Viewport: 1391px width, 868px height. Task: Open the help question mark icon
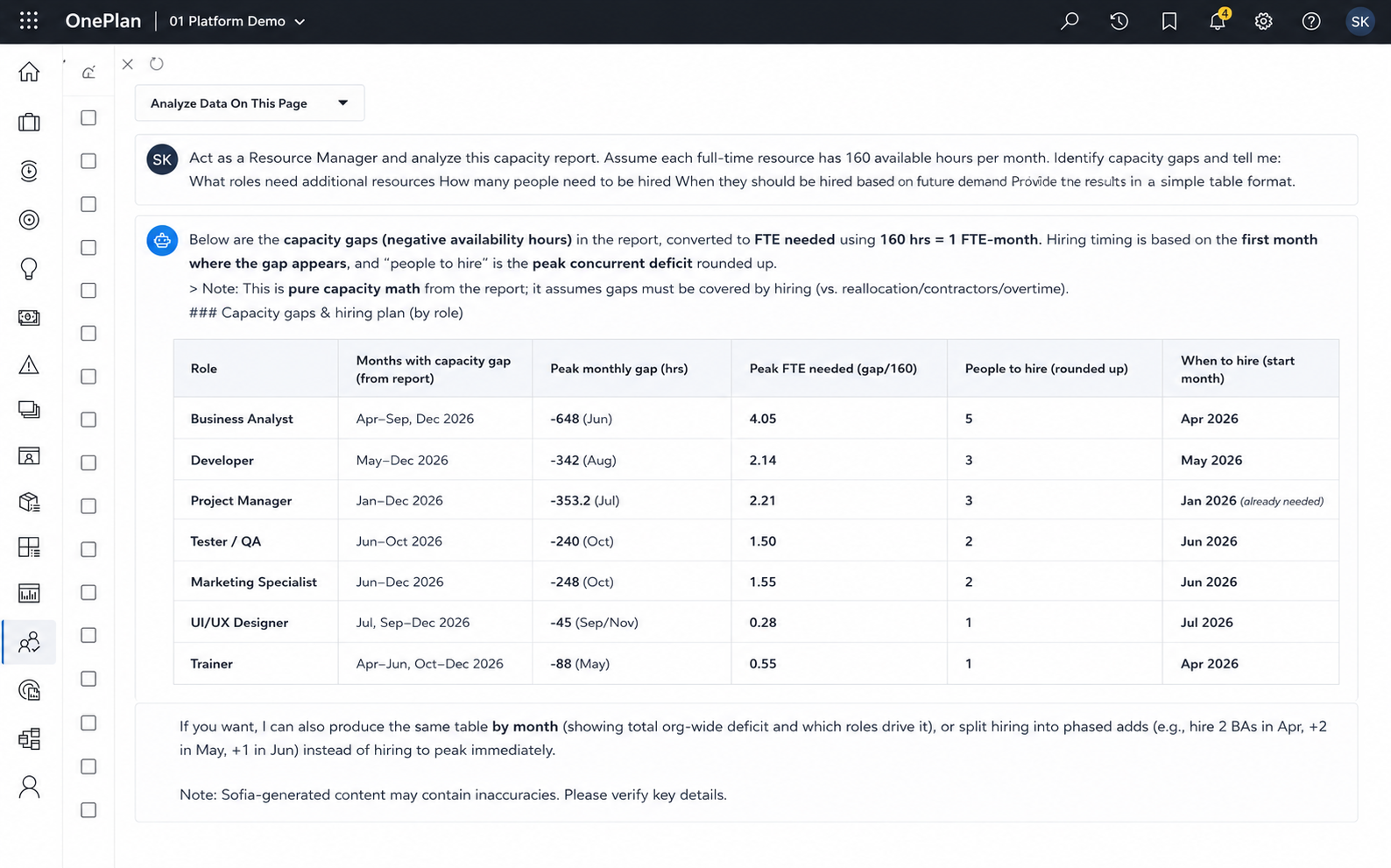coord(1311,21)
